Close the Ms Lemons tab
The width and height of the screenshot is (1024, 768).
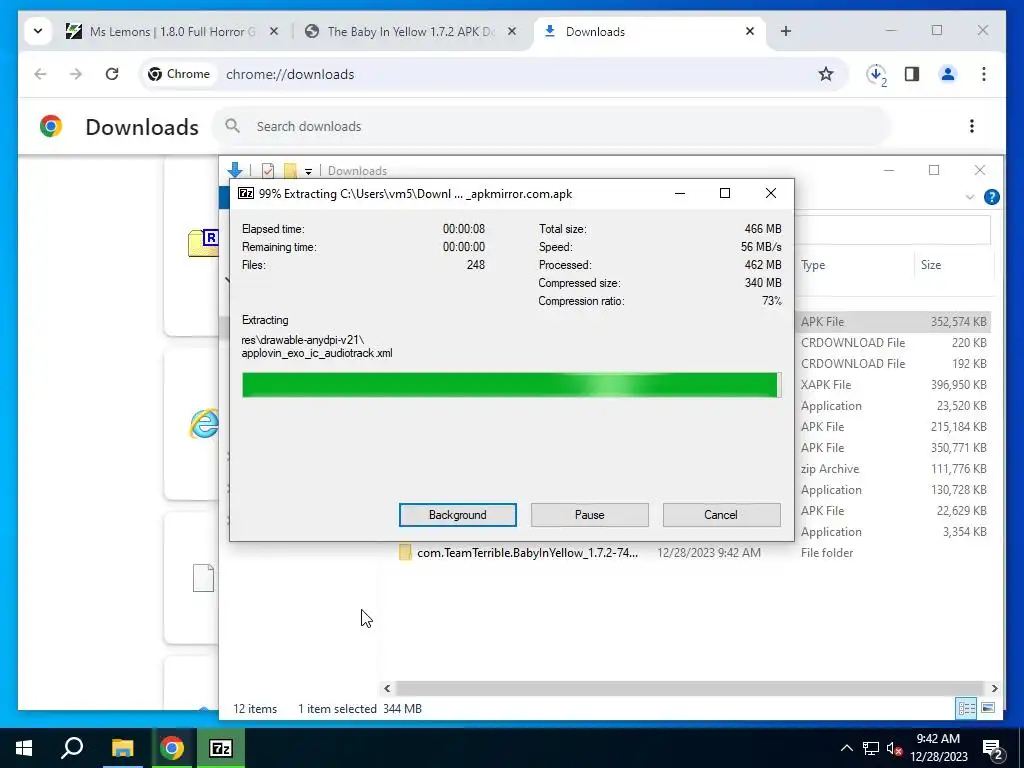(274, 31)
